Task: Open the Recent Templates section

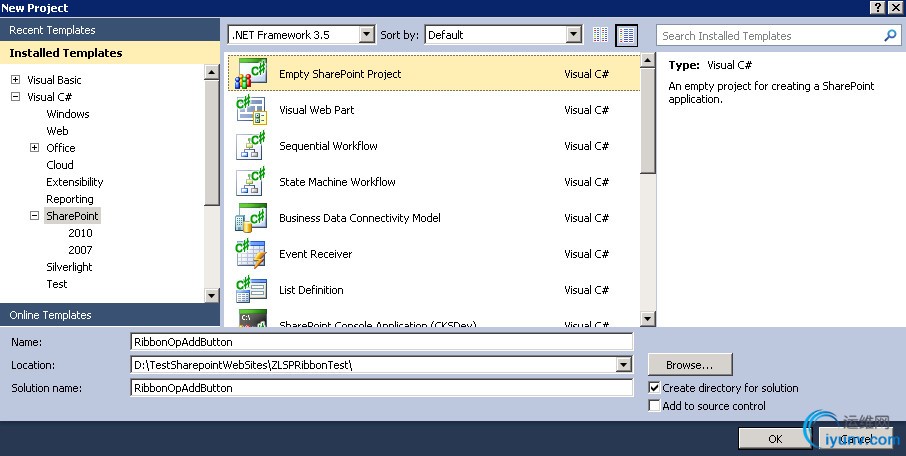Action: point(110,29)
